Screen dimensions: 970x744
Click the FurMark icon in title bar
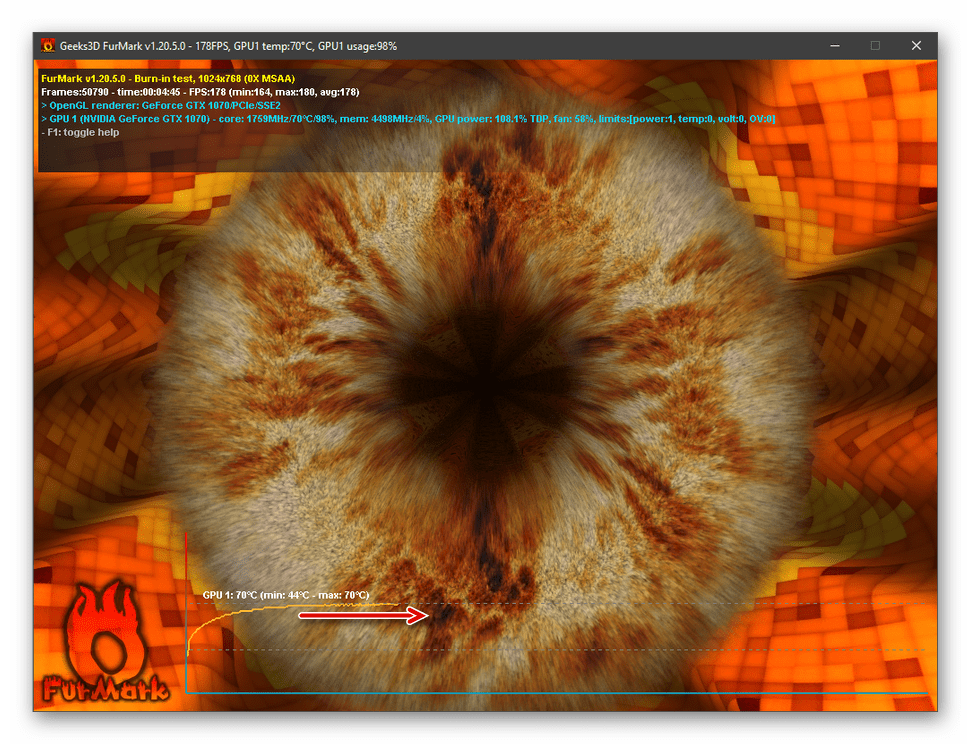pos(48,46)
